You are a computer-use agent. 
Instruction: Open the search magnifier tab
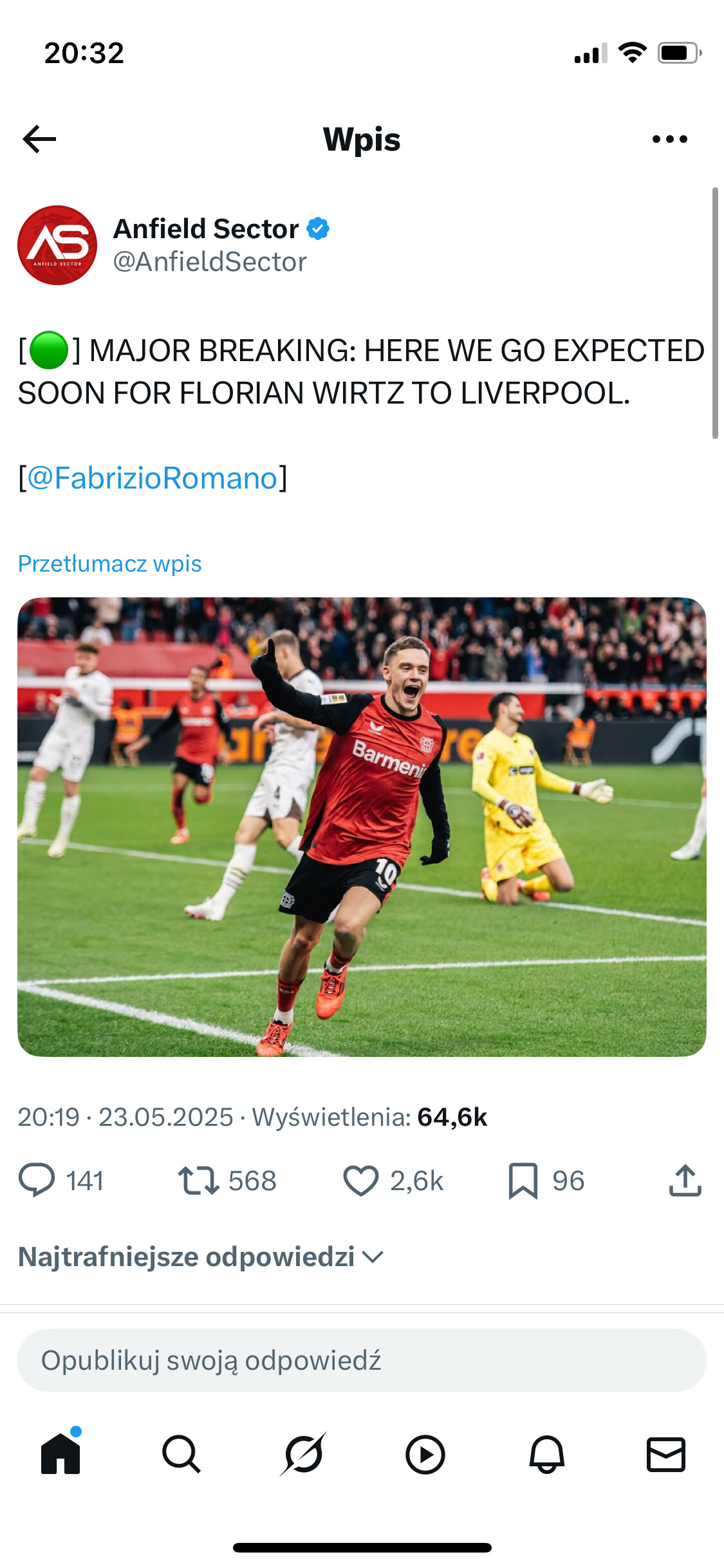(x=181, y=1453)
